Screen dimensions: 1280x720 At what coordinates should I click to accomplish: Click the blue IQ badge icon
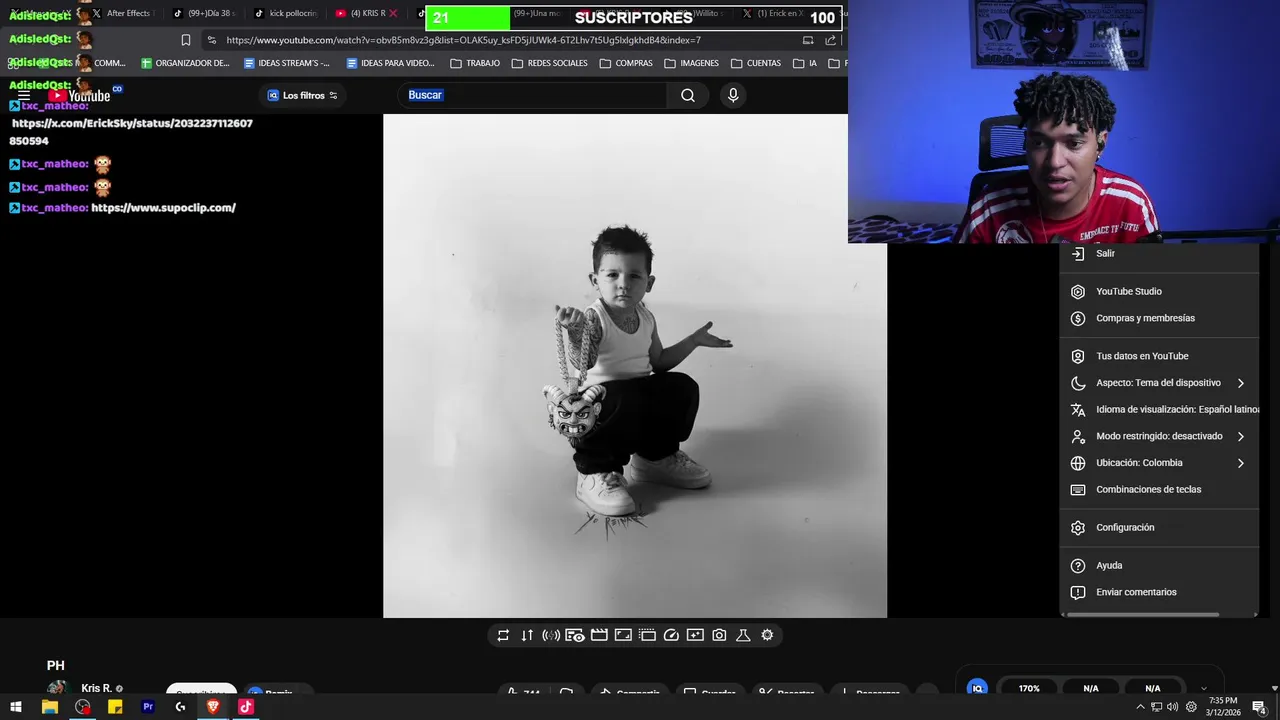977,688
